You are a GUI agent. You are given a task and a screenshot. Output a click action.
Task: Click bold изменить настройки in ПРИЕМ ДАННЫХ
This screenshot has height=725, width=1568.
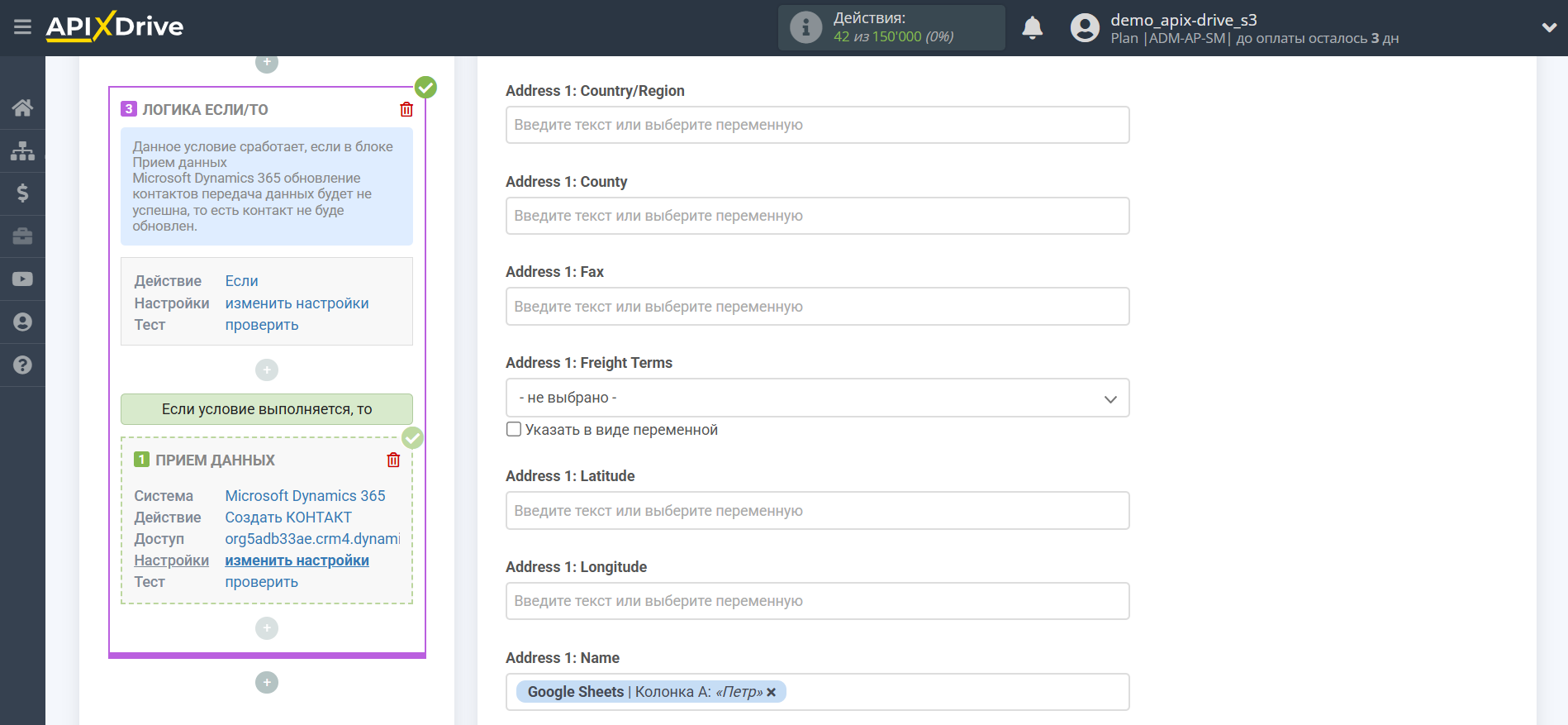[x=297, y=560]
